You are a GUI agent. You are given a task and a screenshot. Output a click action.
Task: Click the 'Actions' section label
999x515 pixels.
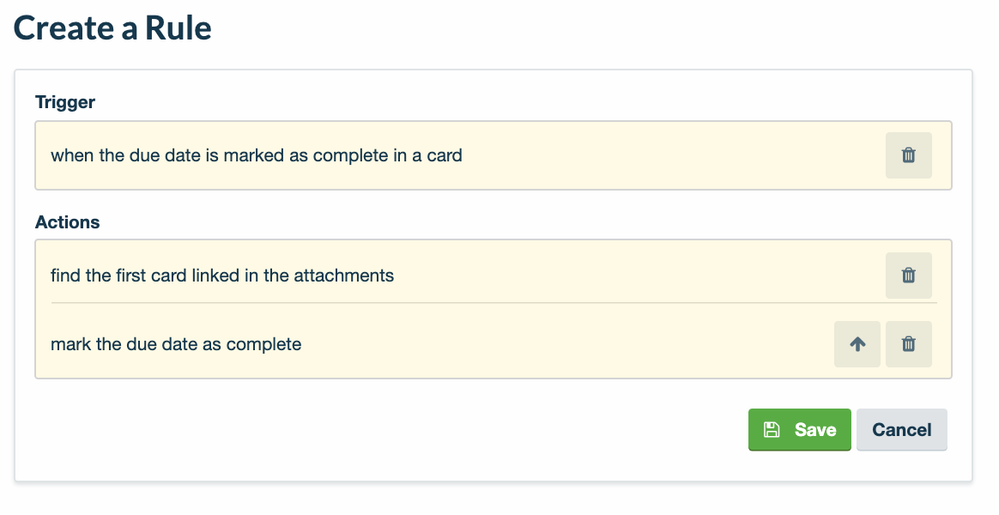67,222
